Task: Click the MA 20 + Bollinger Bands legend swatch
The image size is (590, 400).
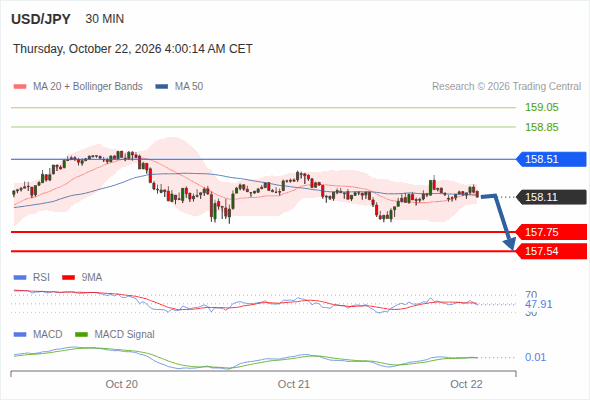Action: point(20,87)
